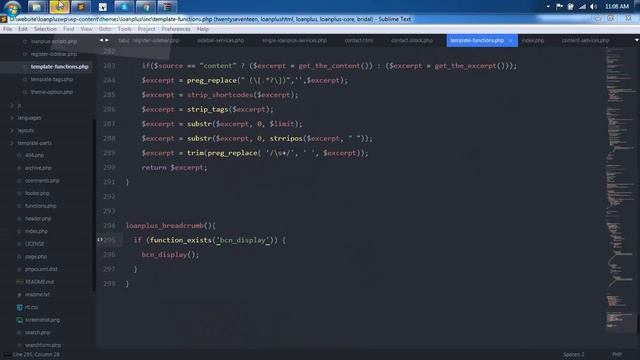640x360 pixels.
Task: Click the 11:08 AM clock
Action: coord(617,7)
